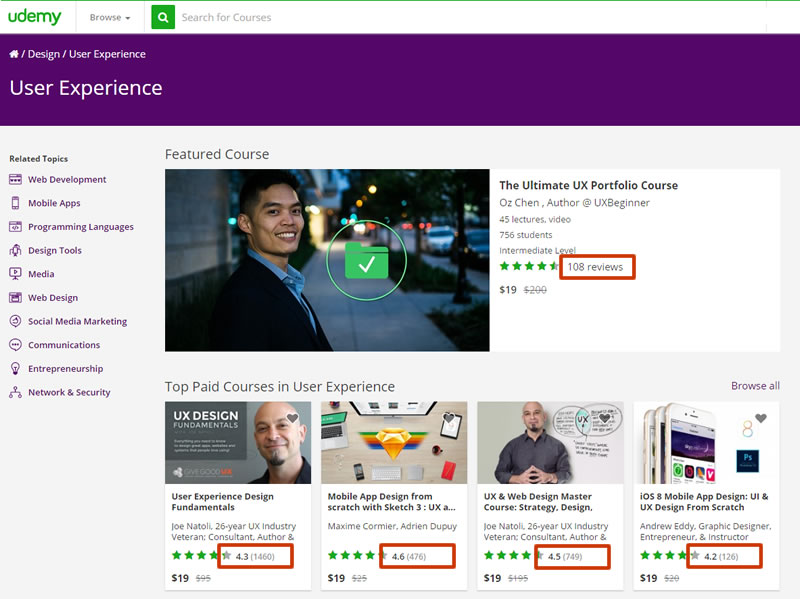This screenshot has height=599, width=800.
Task: Click the 4.2 (126) rating text
Action: [x=721, y=556]
